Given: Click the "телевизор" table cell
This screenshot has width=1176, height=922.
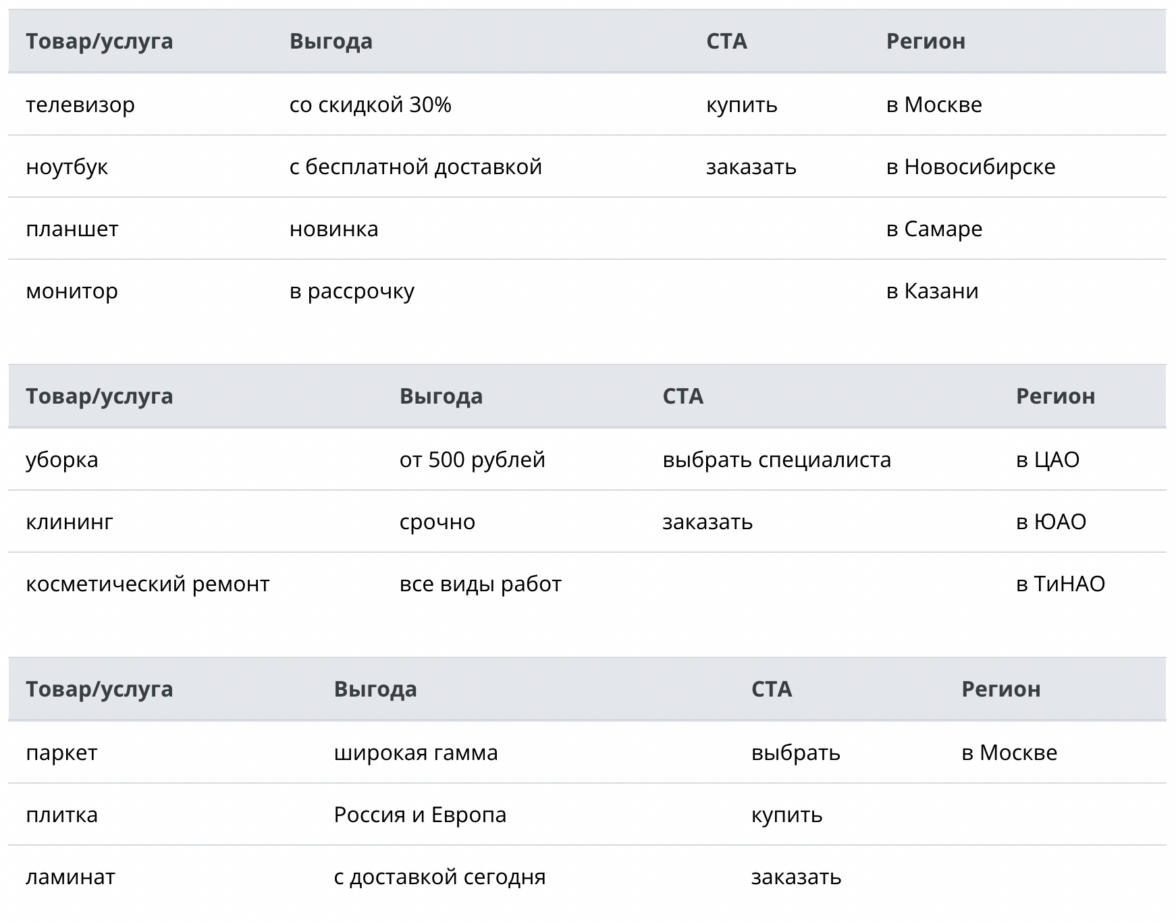Looking at the screenshot, I should (x=80, y=105).
